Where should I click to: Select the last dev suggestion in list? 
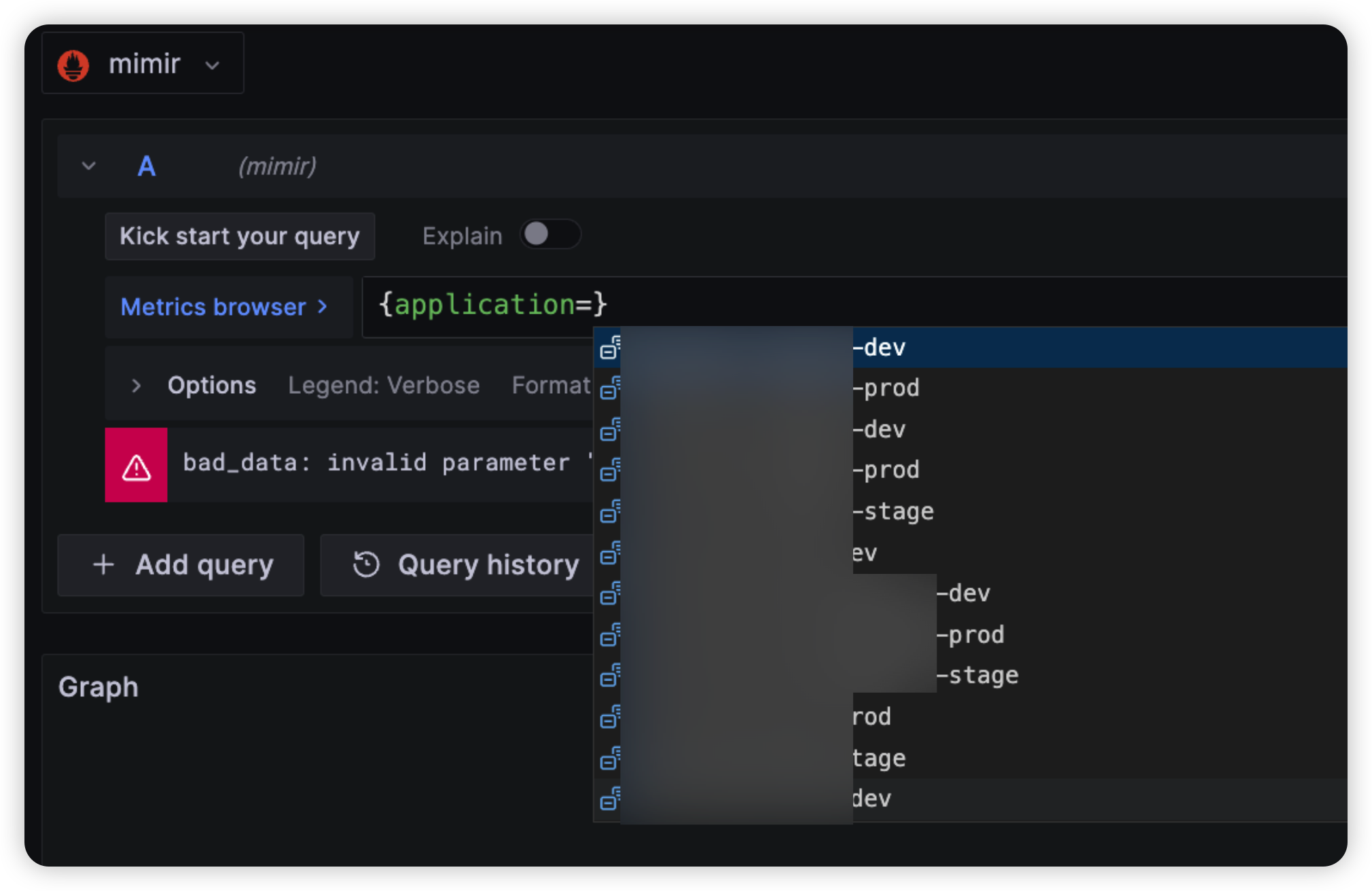click(871, 799)
